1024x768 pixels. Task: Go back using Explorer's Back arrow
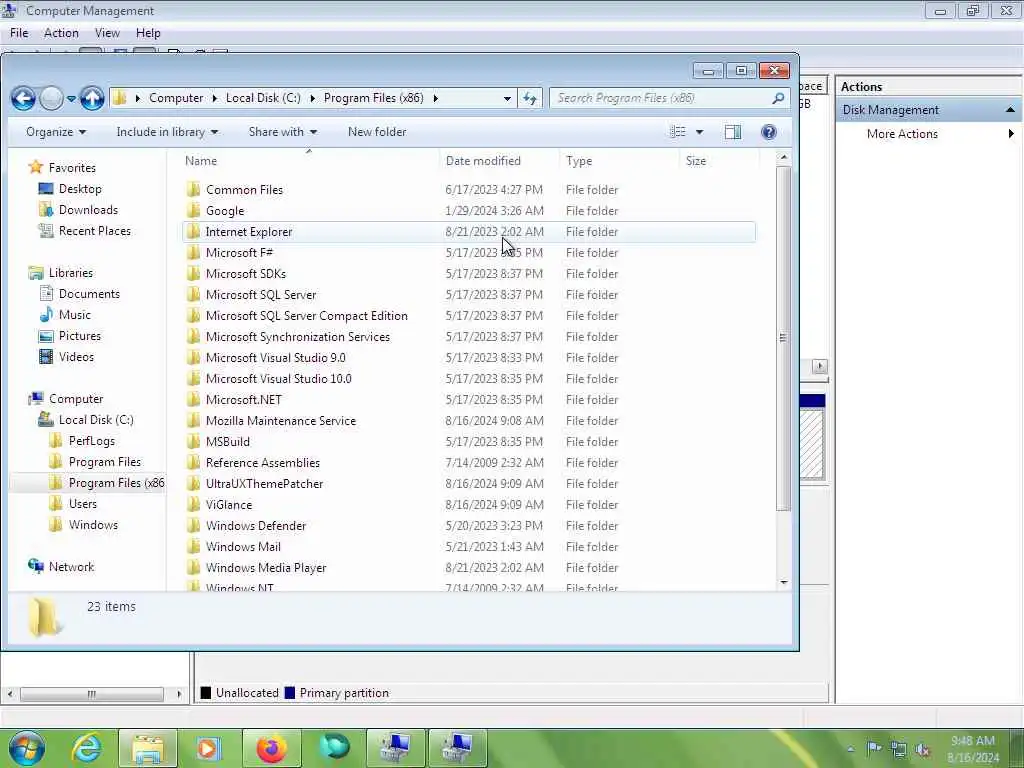[x=23, y=99]
